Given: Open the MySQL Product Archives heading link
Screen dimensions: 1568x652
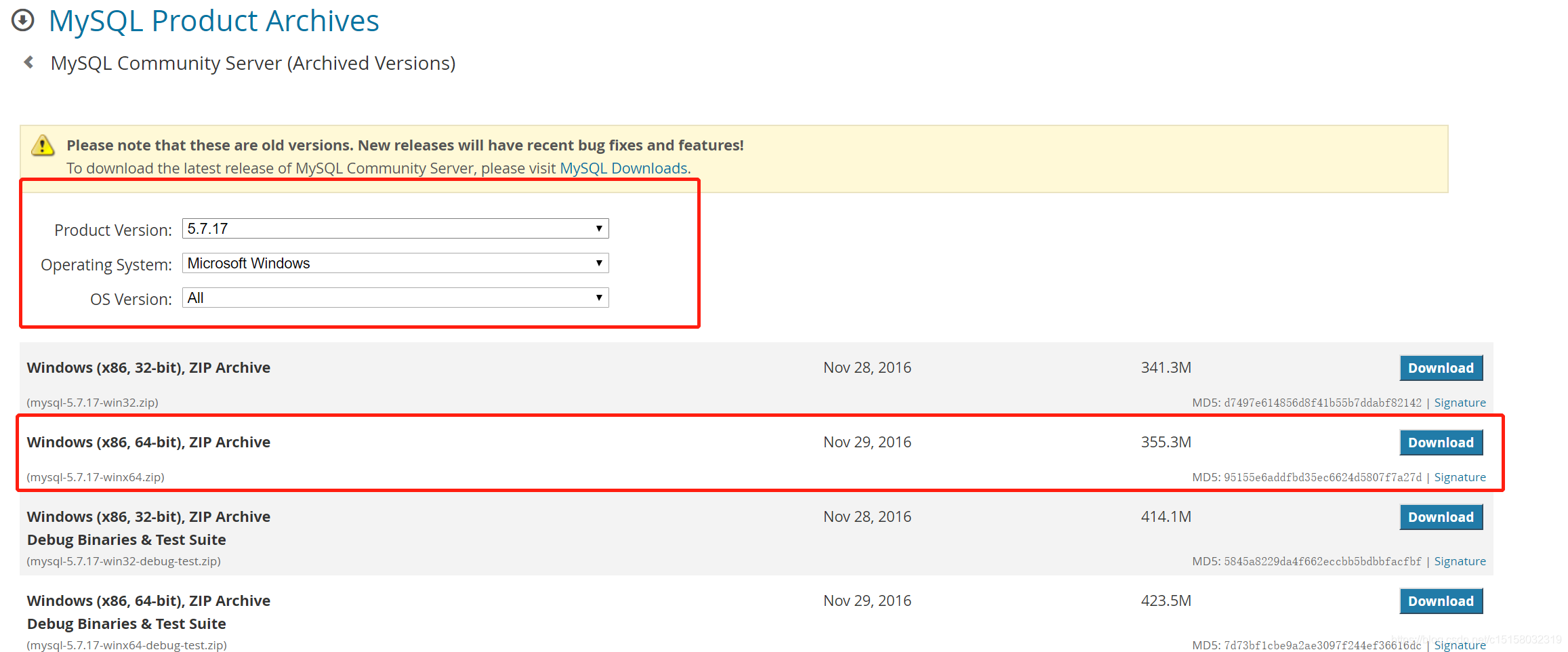Looking at the screenshot, I should 213,21.
